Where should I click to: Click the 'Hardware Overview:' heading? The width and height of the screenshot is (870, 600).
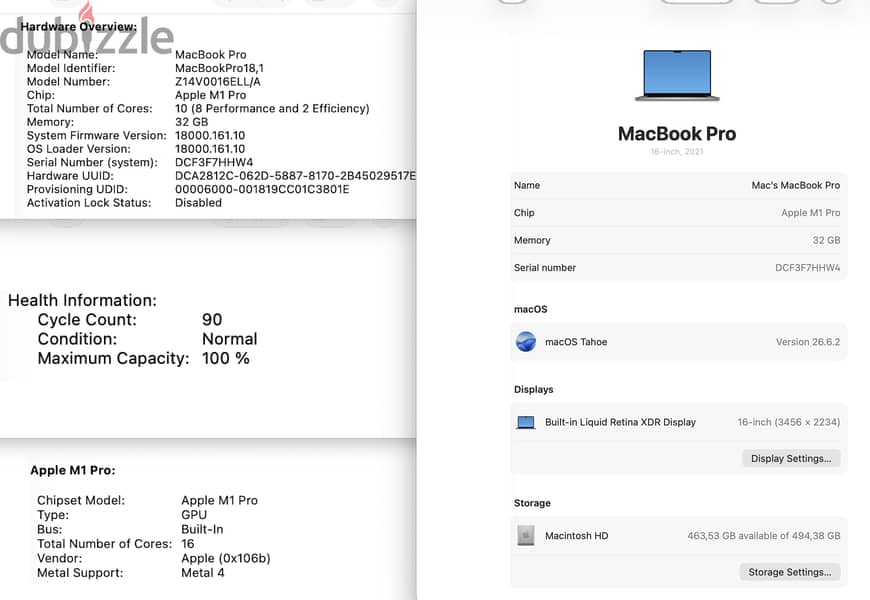click(79, 27)
